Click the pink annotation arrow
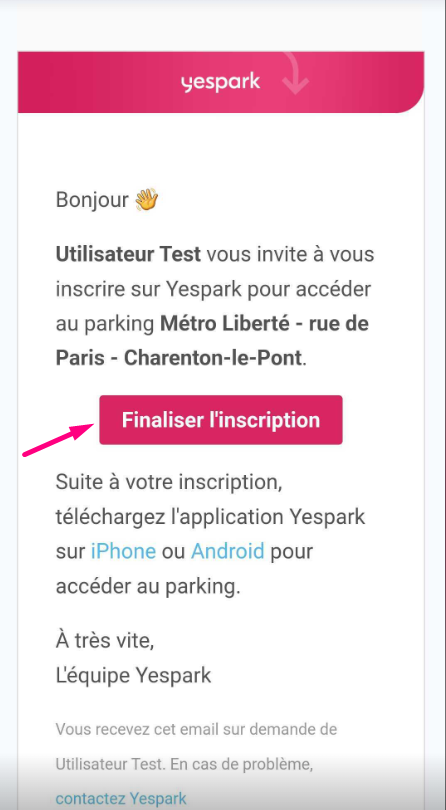Screen dimensions: 446x810 (x=58, y=440)
